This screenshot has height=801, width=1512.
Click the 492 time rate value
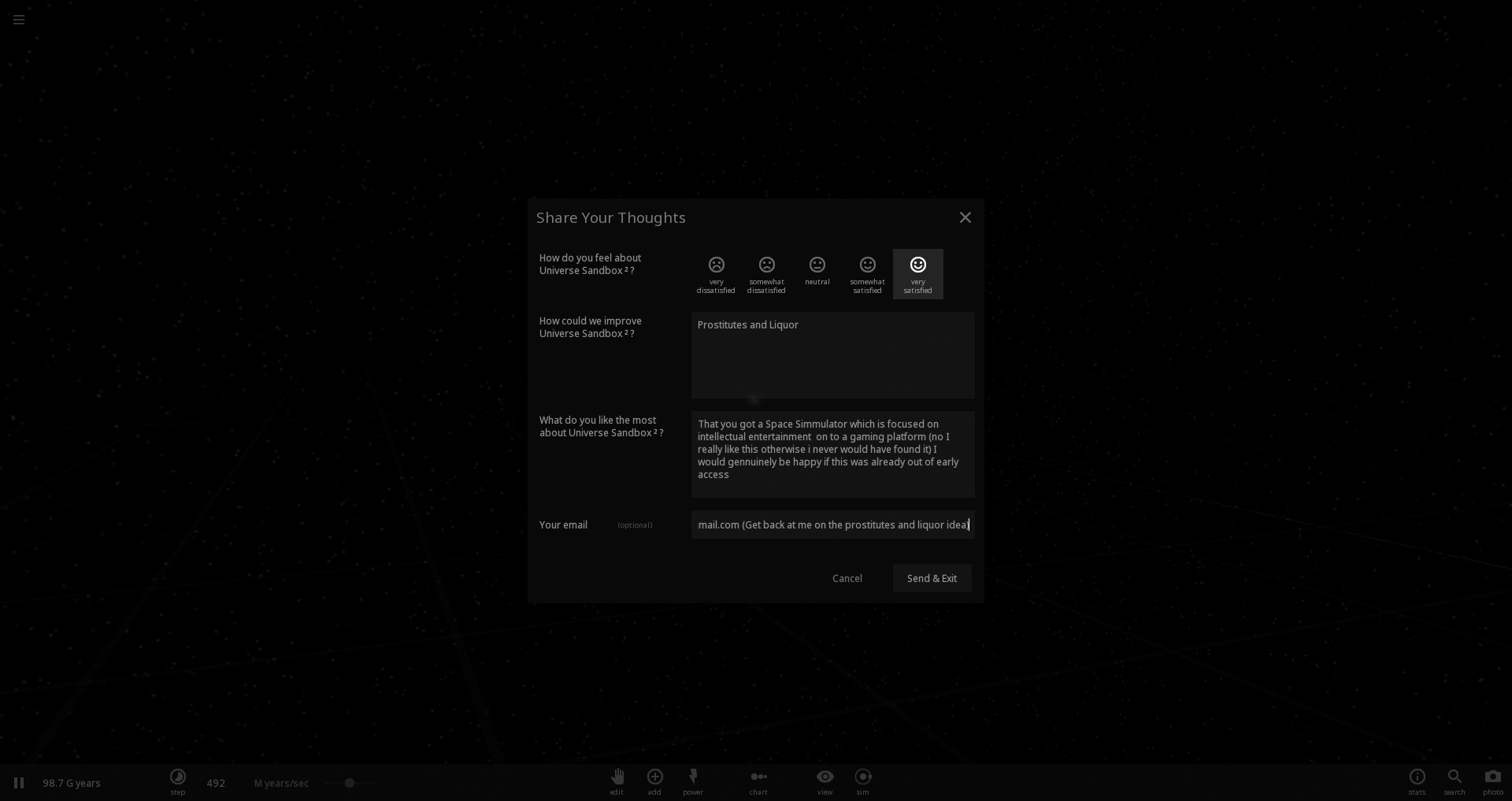click(x=216, y=783)
